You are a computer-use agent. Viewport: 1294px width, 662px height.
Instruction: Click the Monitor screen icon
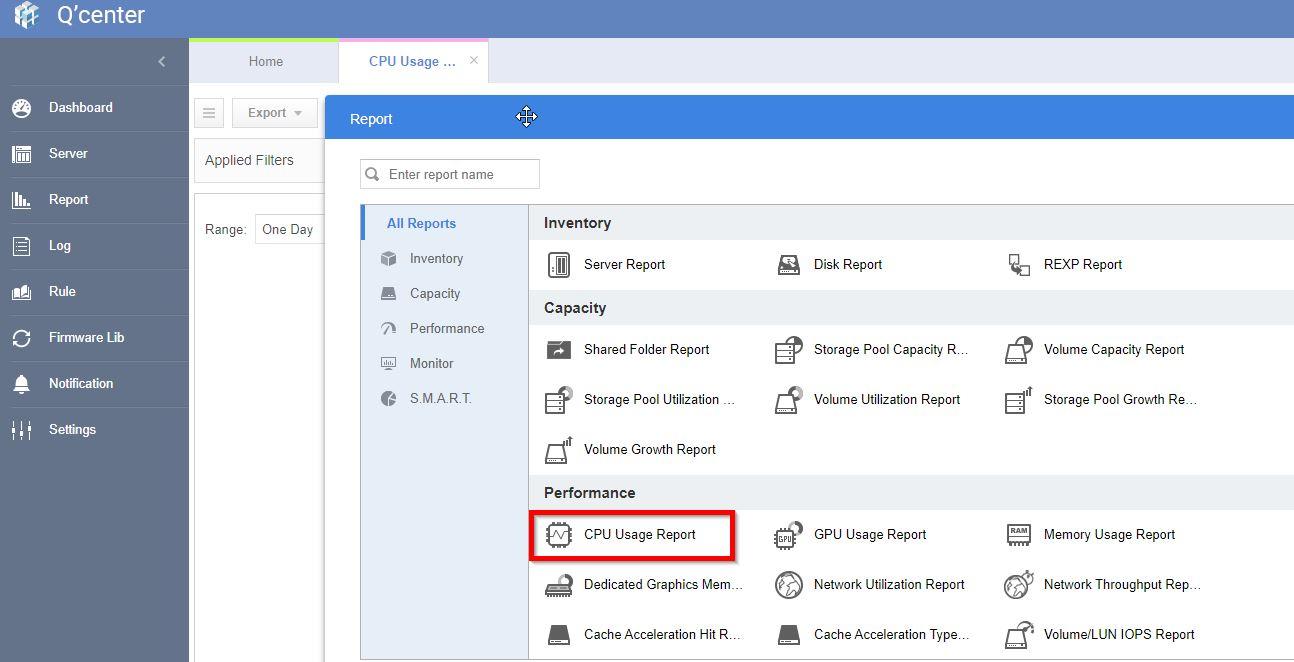pos(389,363)
